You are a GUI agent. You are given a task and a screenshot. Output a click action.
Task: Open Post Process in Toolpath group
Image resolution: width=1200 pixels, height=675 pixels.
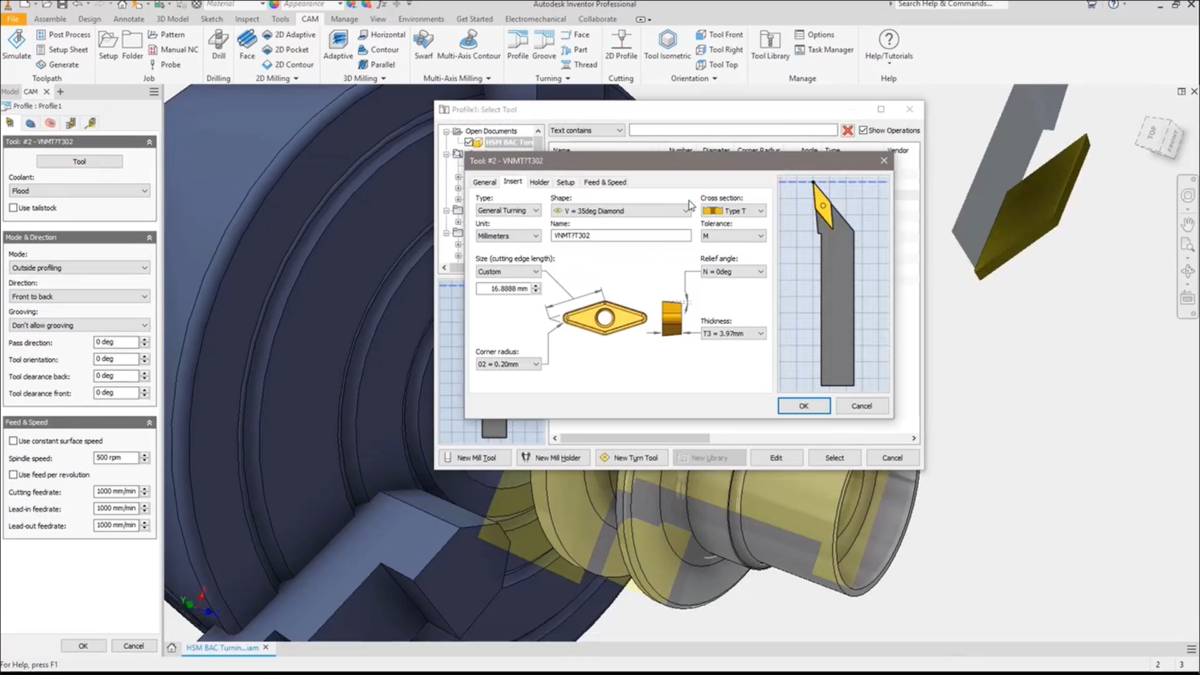click(x=63, y=34)
